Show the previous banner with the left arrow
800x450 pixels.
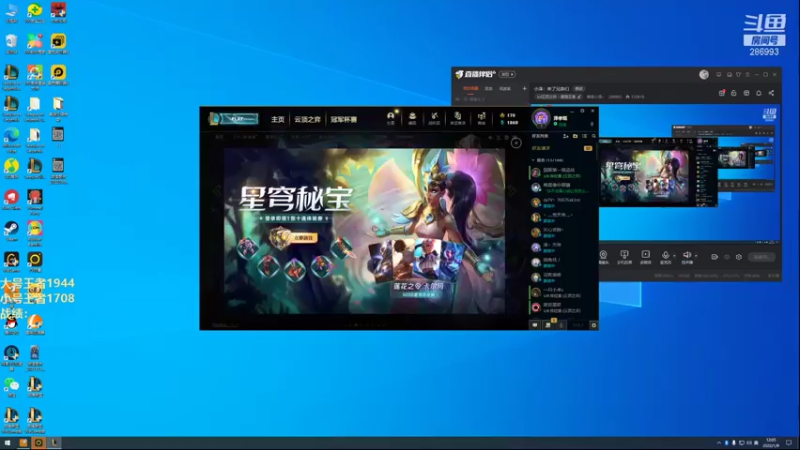point(218,190)
